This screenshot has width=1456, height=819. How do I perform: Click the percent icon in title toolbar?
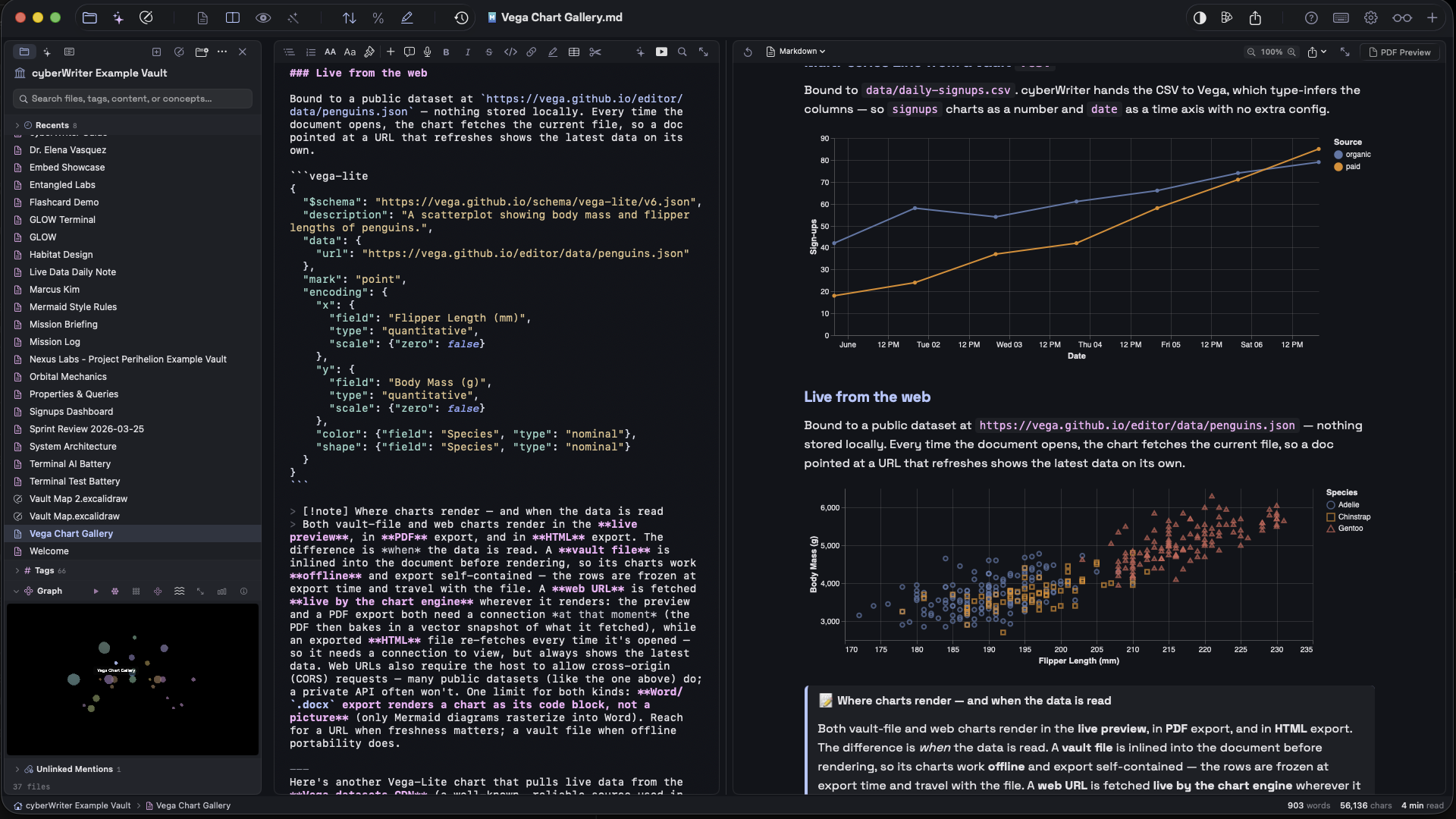click(378, 17)
